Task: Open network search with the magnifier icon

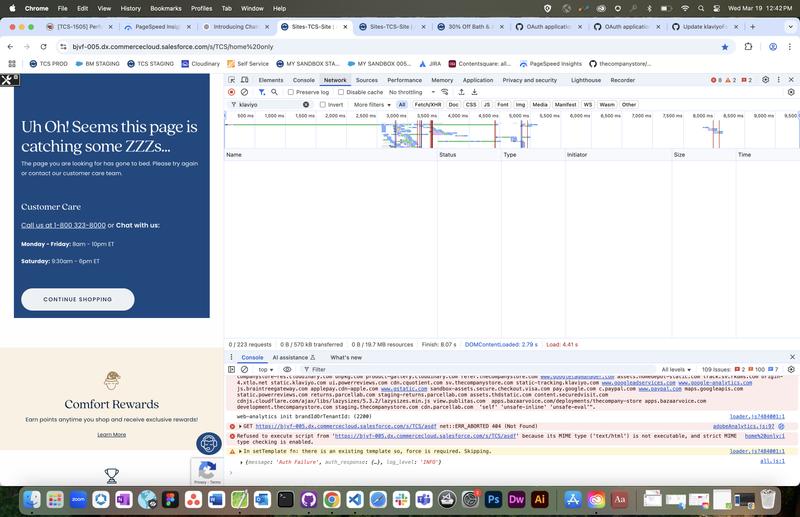Action: [275, 92]
